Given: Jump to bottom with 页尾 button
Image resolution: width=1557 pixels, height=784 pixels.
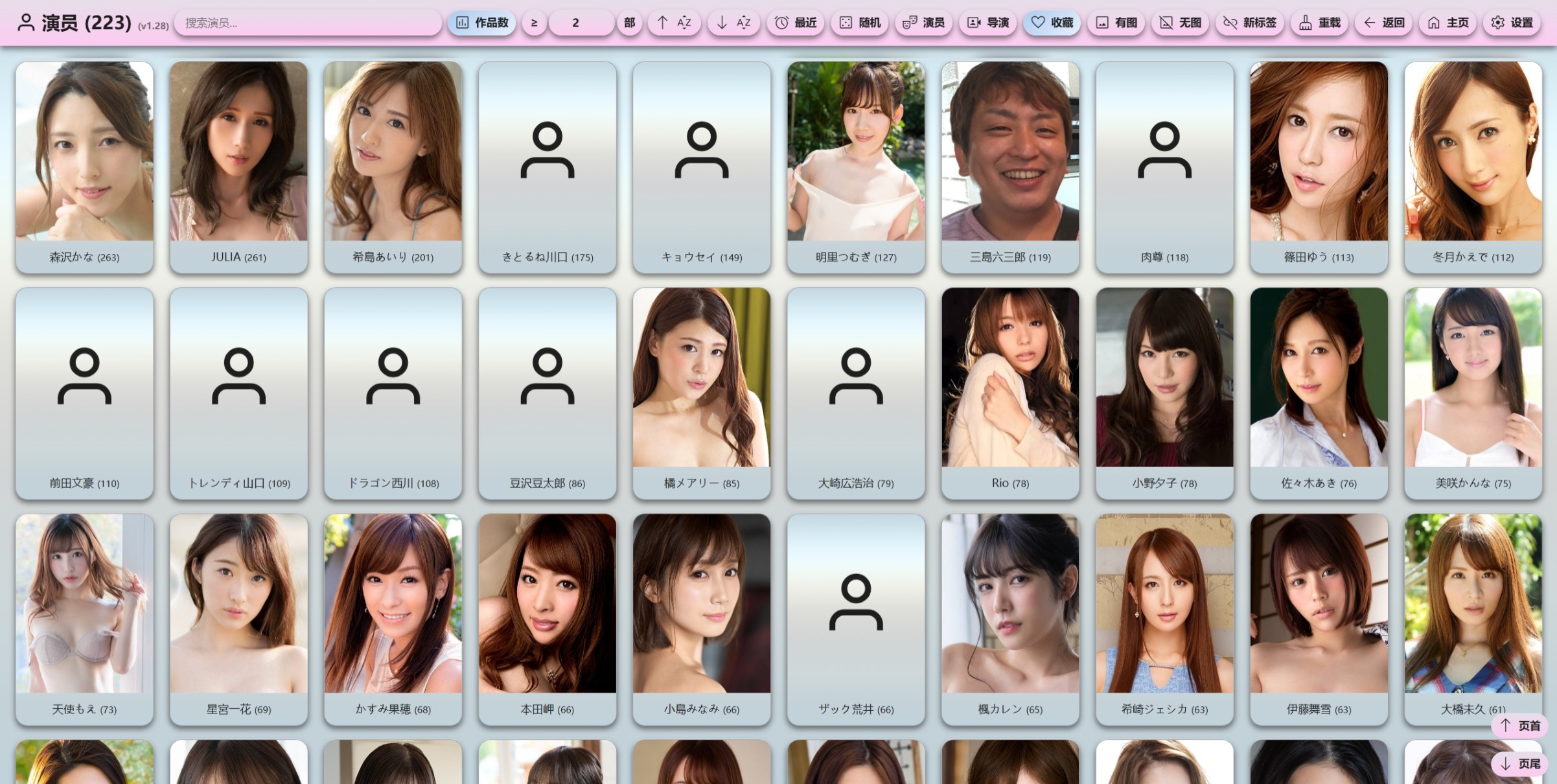Looking at the screenshot, I should pos(1519,764).
